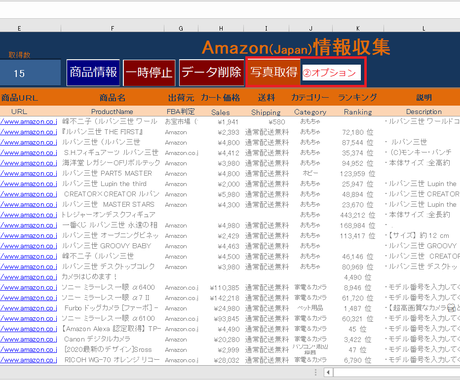Select the 商品名 header cell
Image resolution: width=460 pixels, height=380 pixels.
(x=112, y=98)
